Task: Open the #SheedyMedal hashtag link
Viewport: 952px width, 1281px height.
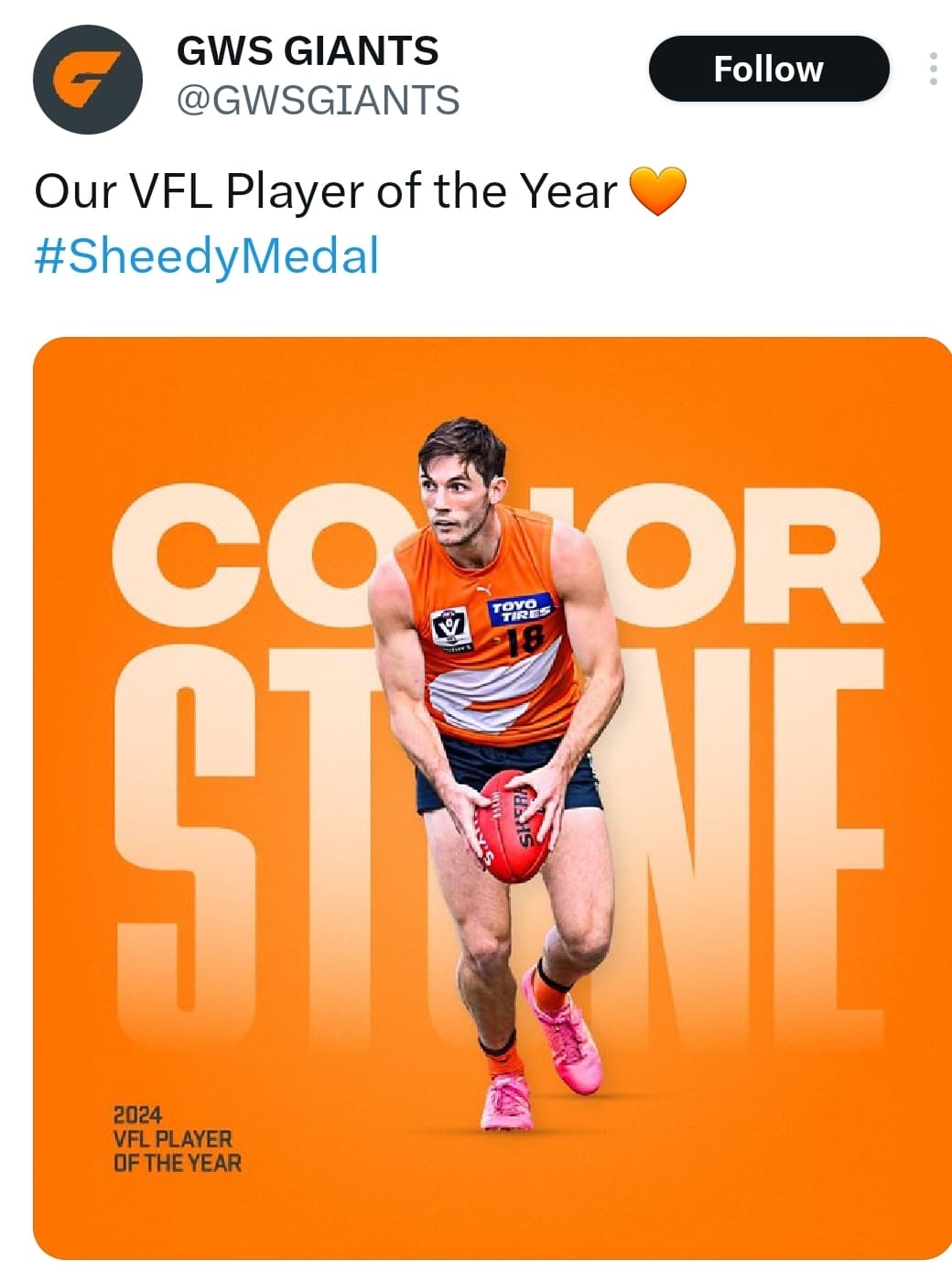Action: pos(206,255)
